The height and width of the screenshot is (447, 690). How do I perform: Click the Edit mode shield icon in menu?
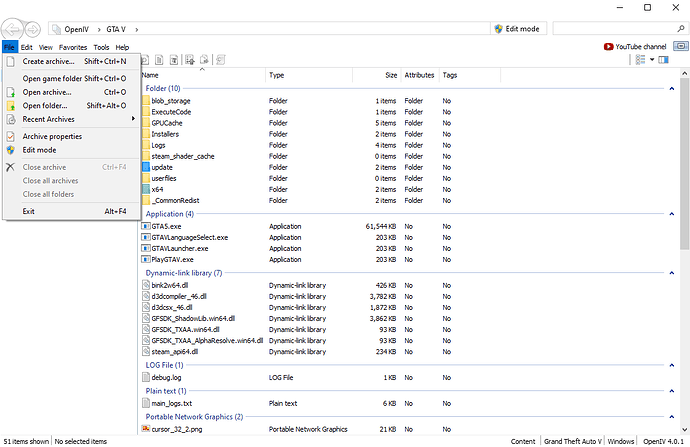pos(11,150)
